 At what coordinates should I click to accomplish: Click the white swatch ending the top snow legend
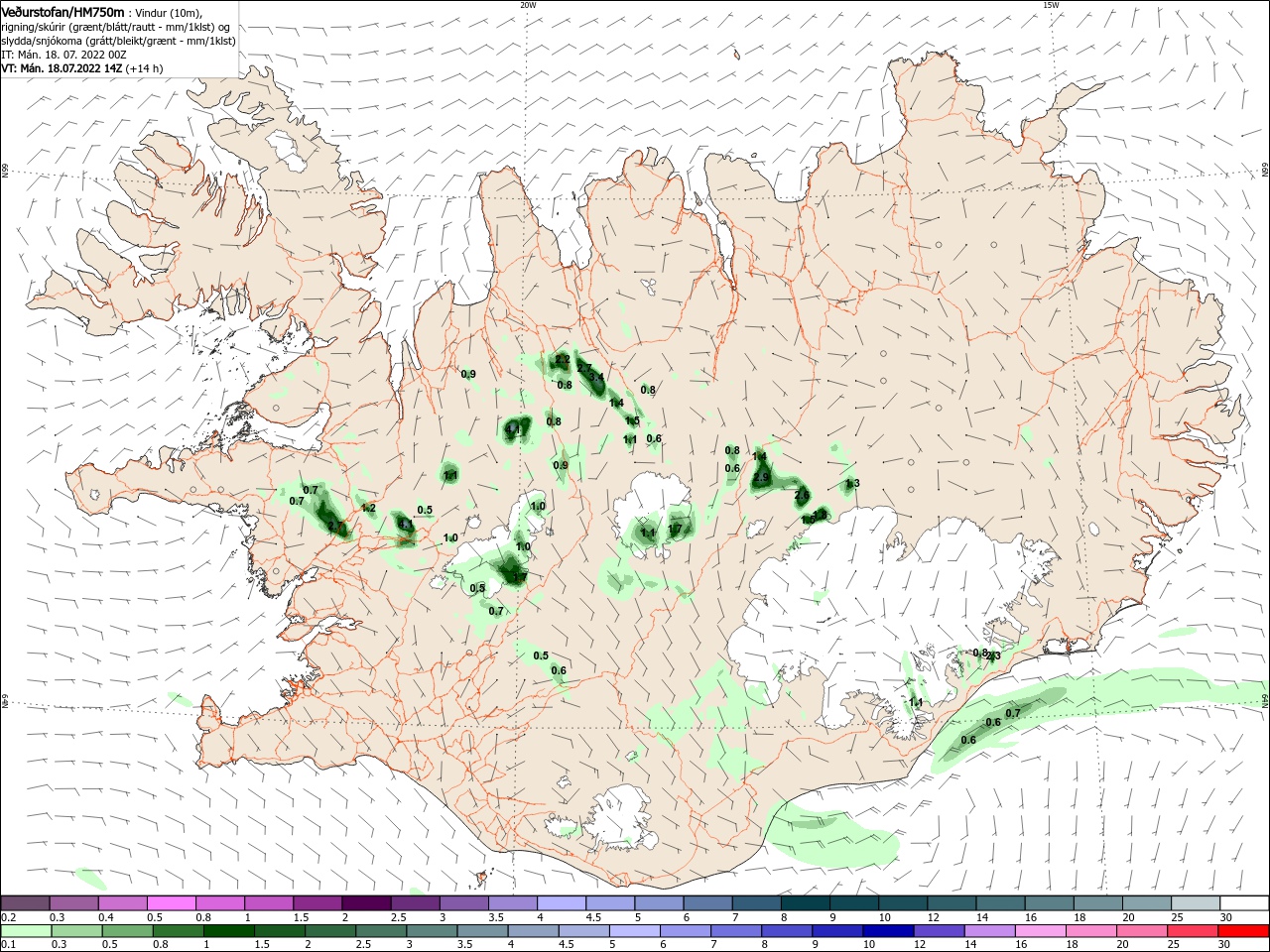pos(1245,902)
